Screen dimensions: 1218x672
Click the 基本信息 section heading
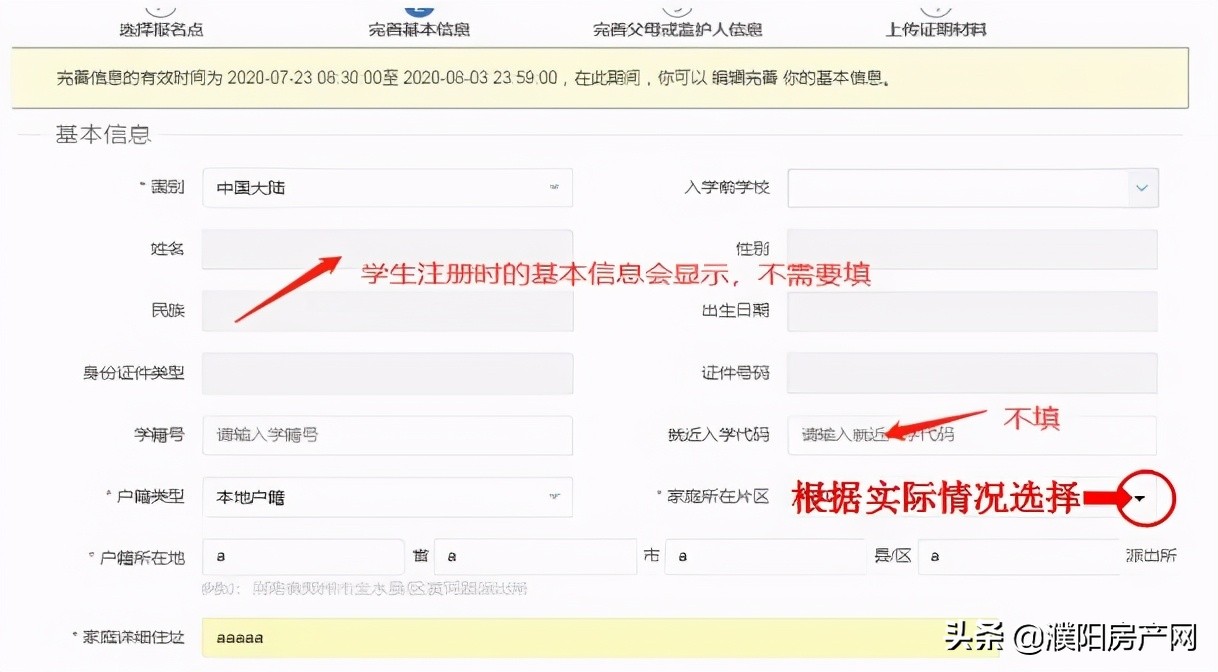point(103,134)
